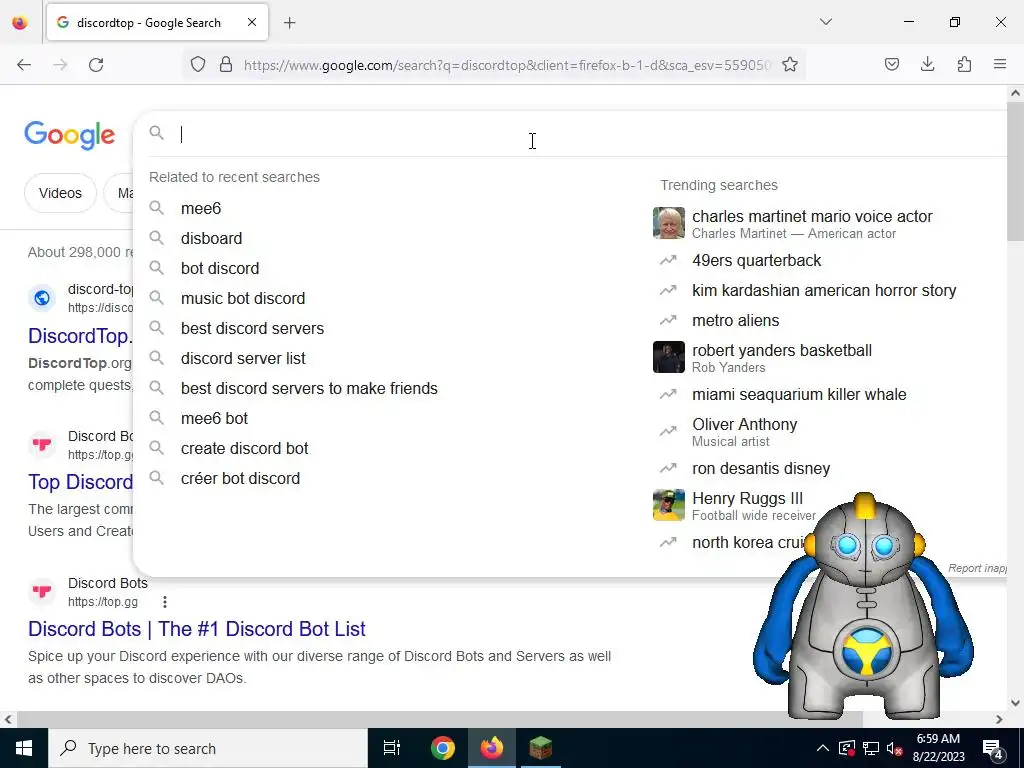Click discord-top globe favicon
Screen dimensions: 1024x768
tap(42, 298)
